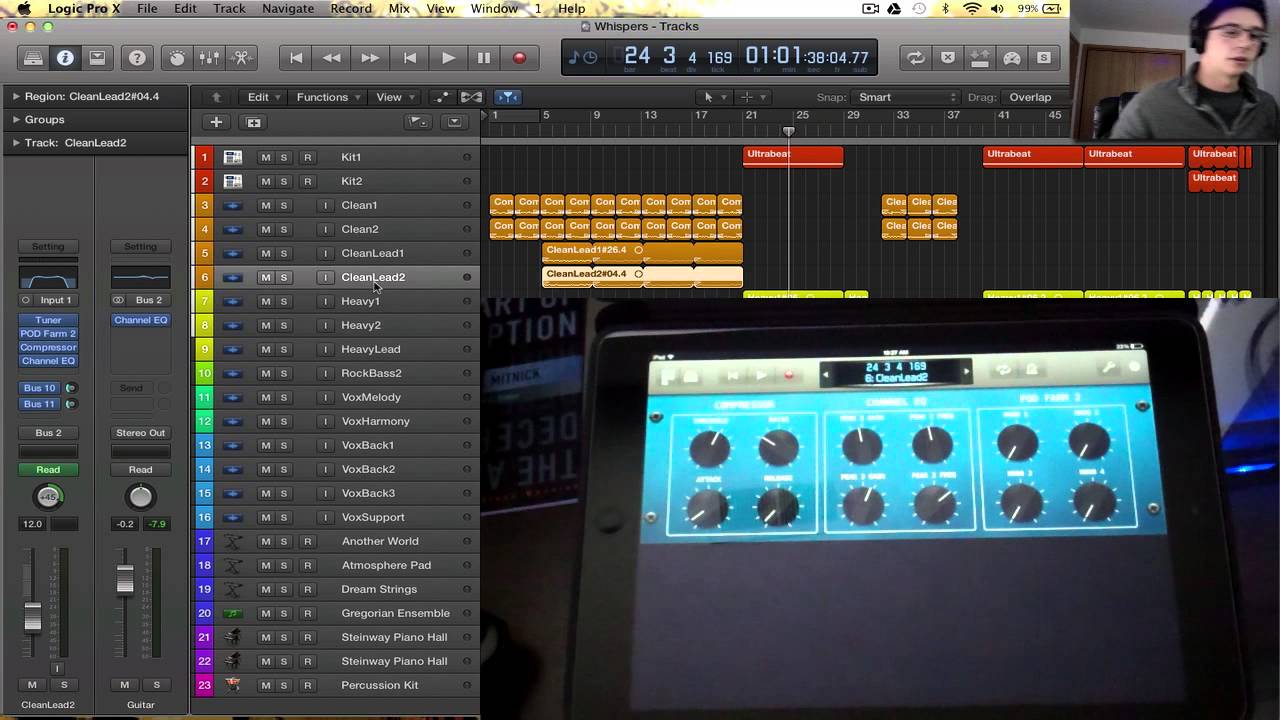Start playback with the Play button

(448, 58)
